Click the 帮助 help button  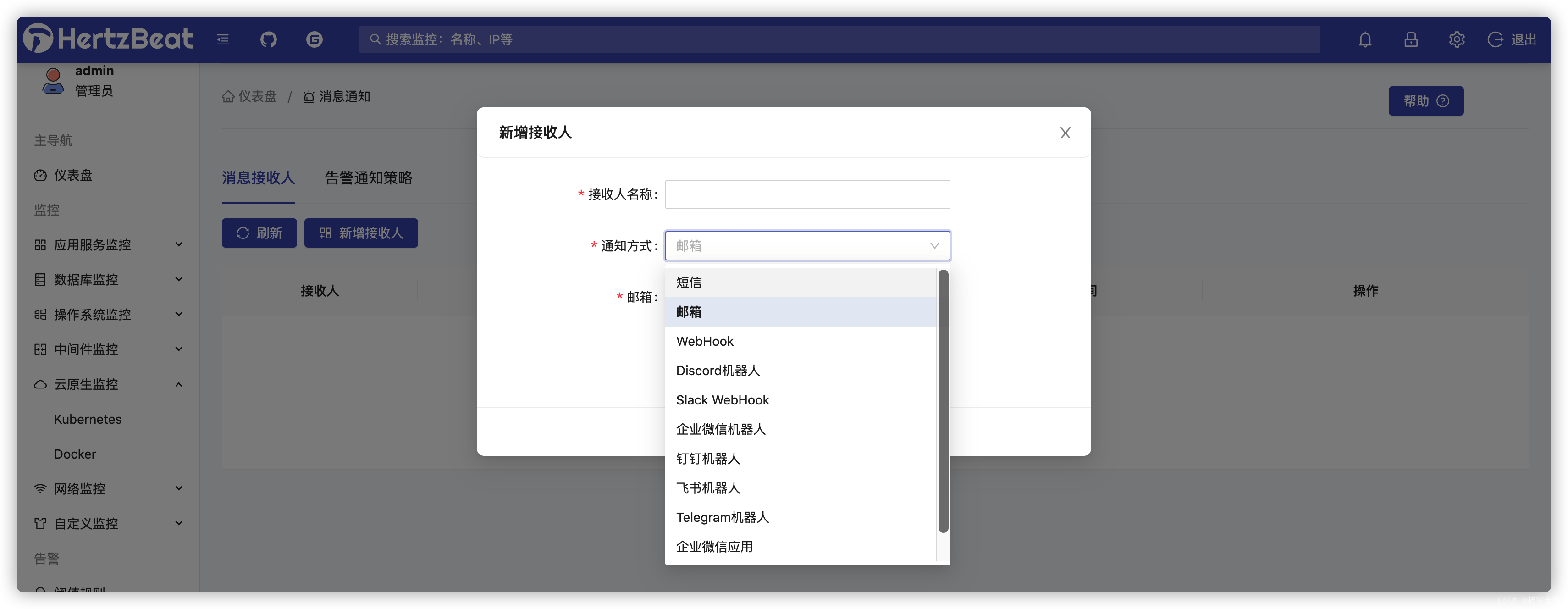click(1425, 101)
